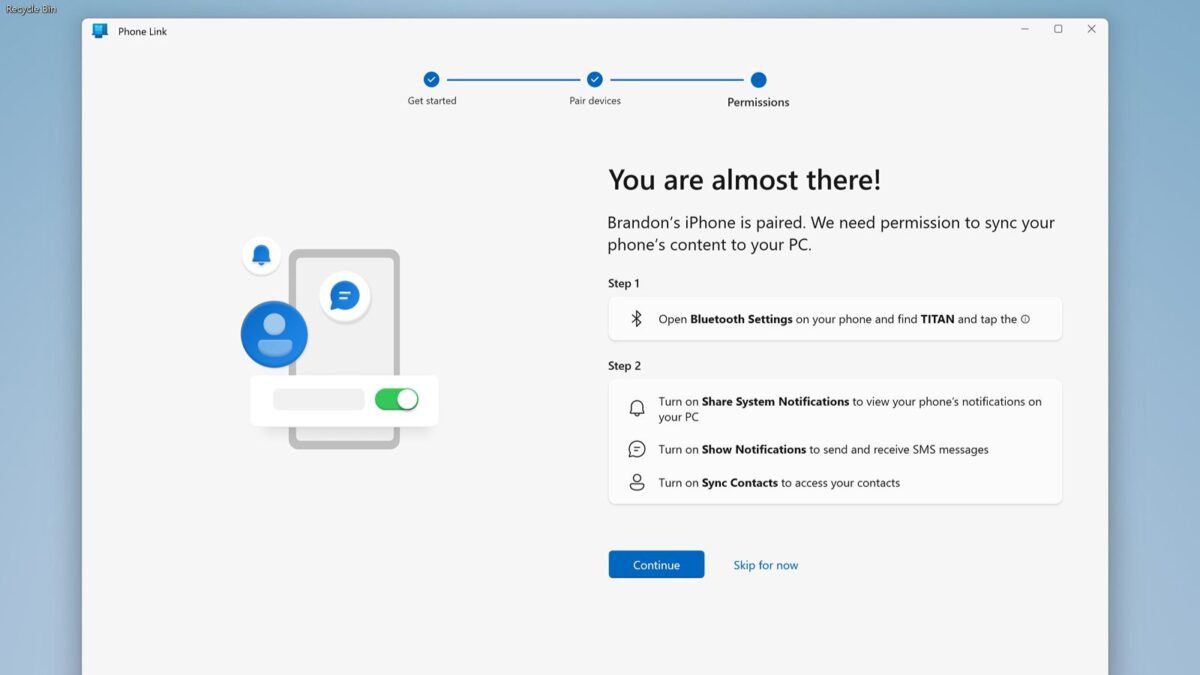
Task: Click the blue contact avatar in the illustration
Action: point(274,334)
